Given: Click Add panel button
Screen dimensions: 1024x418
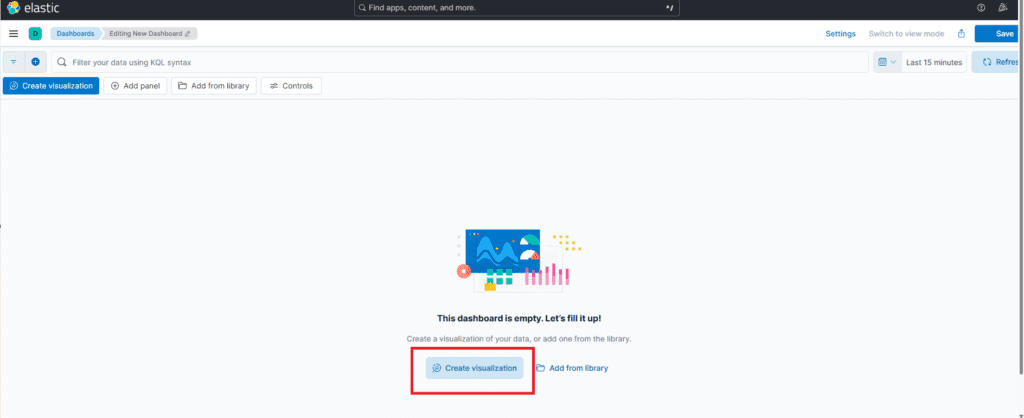Looking at the screenshot, I should (x=135, y=86).
